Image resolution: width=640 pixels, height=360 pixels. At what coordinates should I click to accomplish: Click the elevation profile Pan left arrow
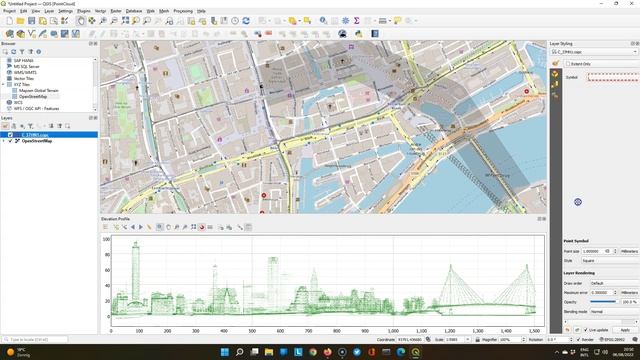(x=133, y=227)
